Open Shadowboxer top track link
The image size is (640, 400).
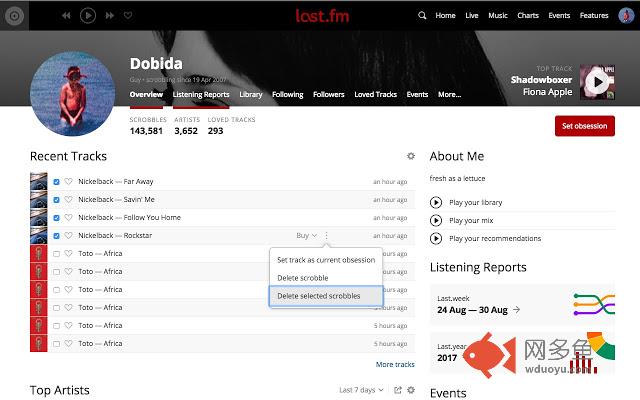click(541, 80)
